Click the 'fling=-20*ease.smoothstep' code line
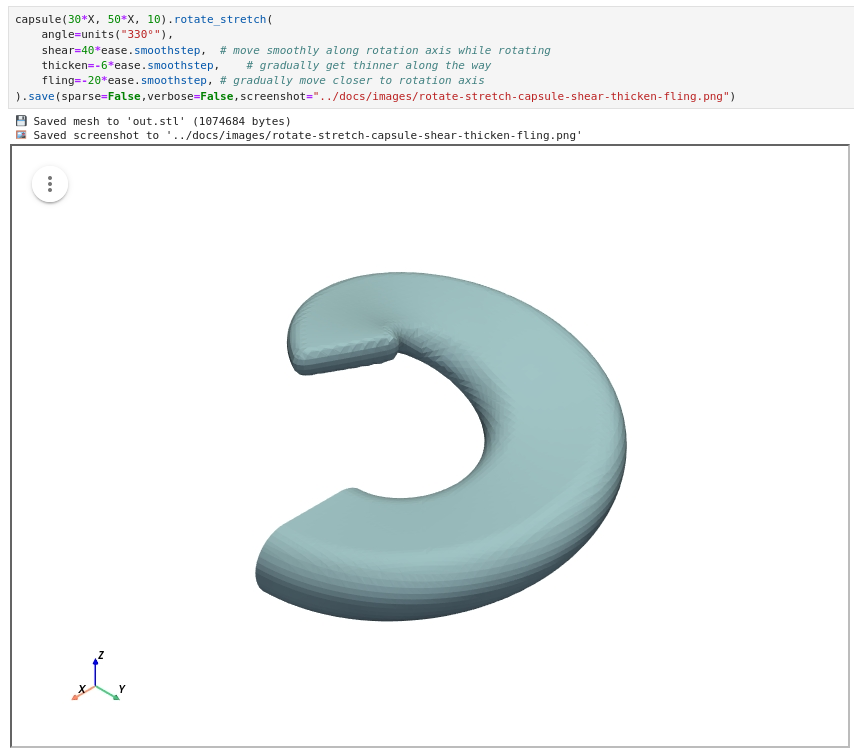 click(127, 81)
